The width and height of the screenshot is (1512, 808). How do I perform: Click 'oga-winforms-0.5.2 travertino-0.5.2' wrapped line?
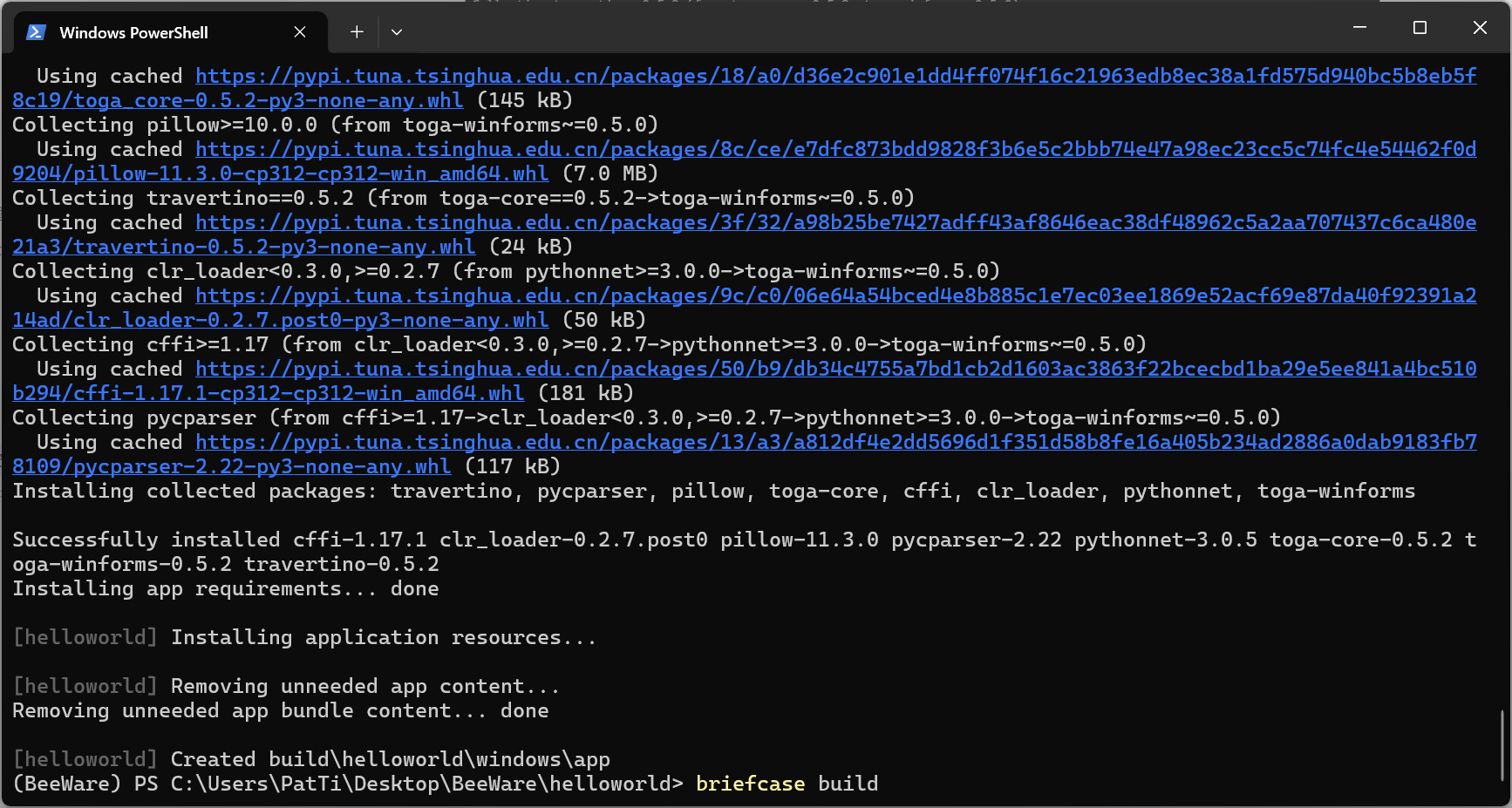coord(226,565)
